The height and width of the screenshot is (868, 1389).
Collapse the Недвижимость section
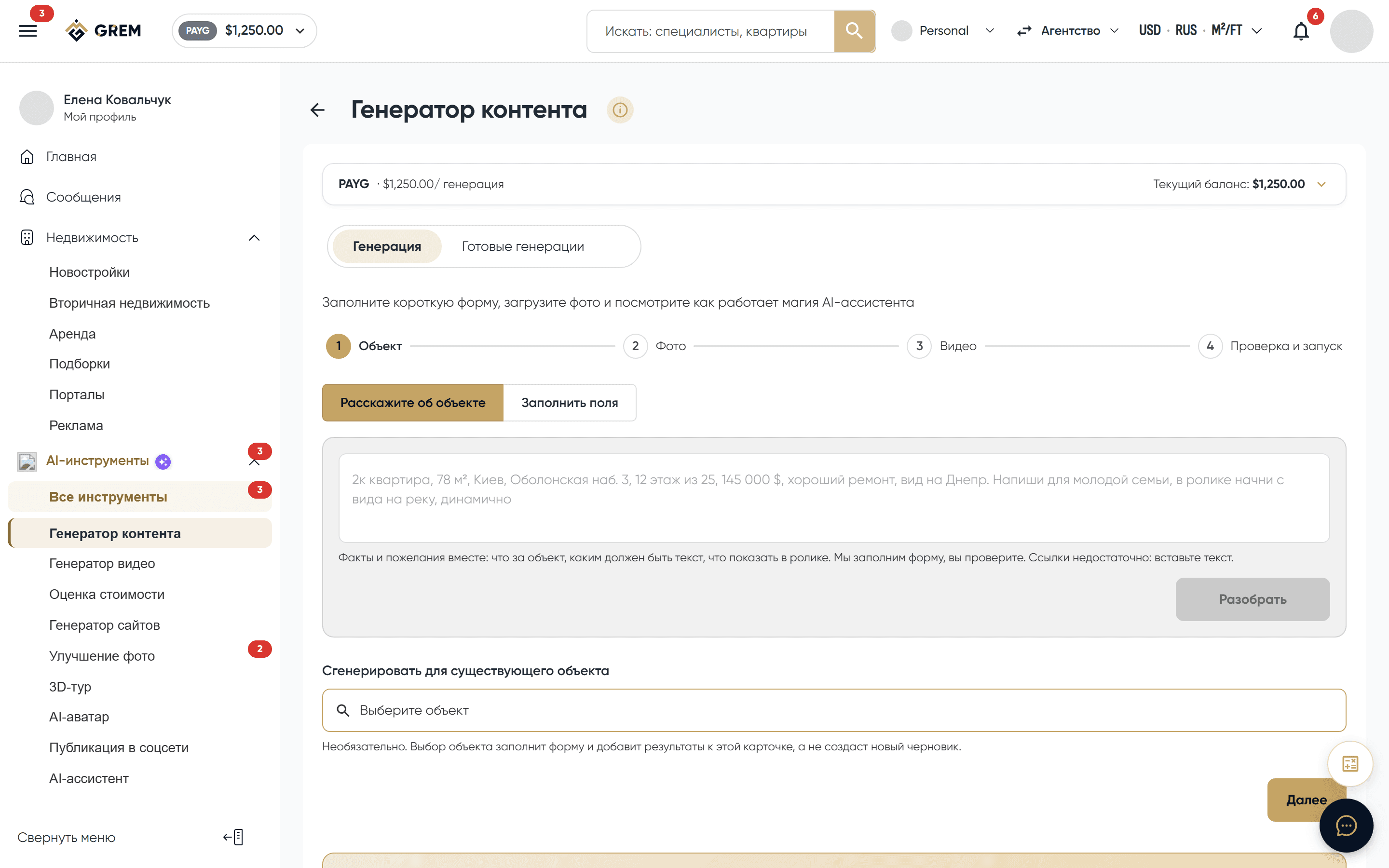coord(254,238)
